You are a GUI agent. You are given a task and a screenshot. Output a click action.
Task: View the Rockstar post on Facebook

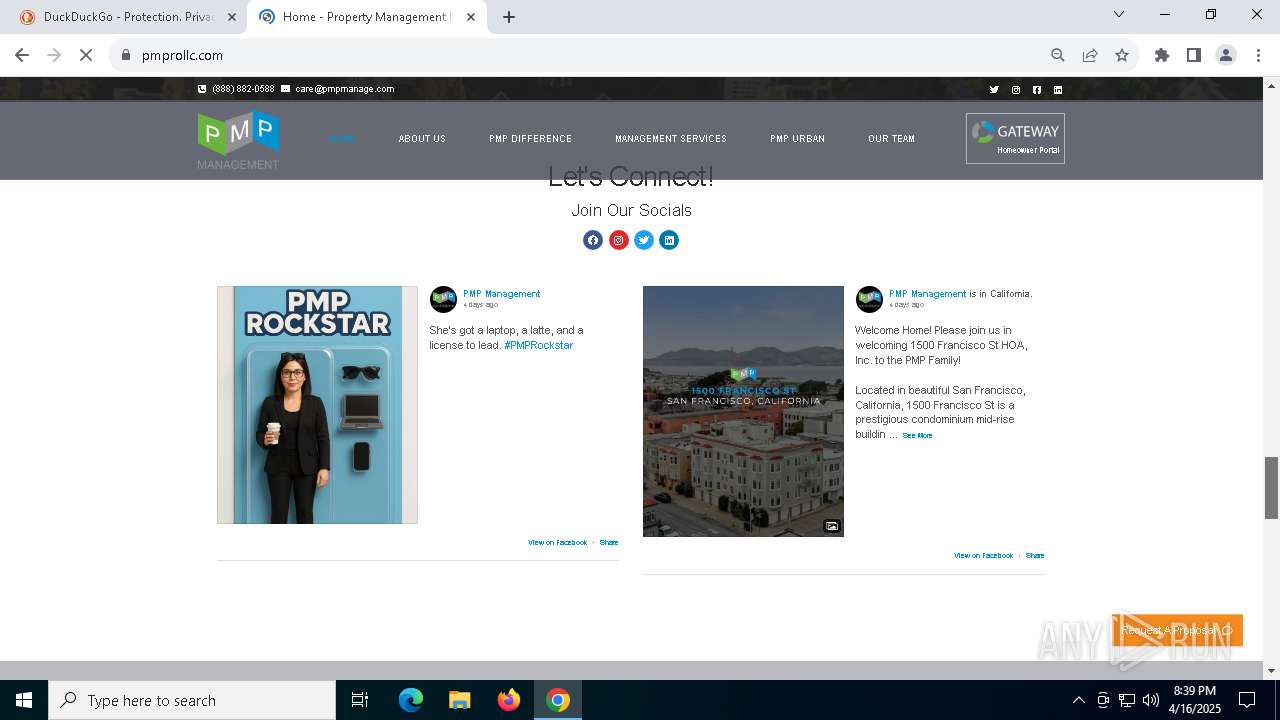click(x=557, y=542)
